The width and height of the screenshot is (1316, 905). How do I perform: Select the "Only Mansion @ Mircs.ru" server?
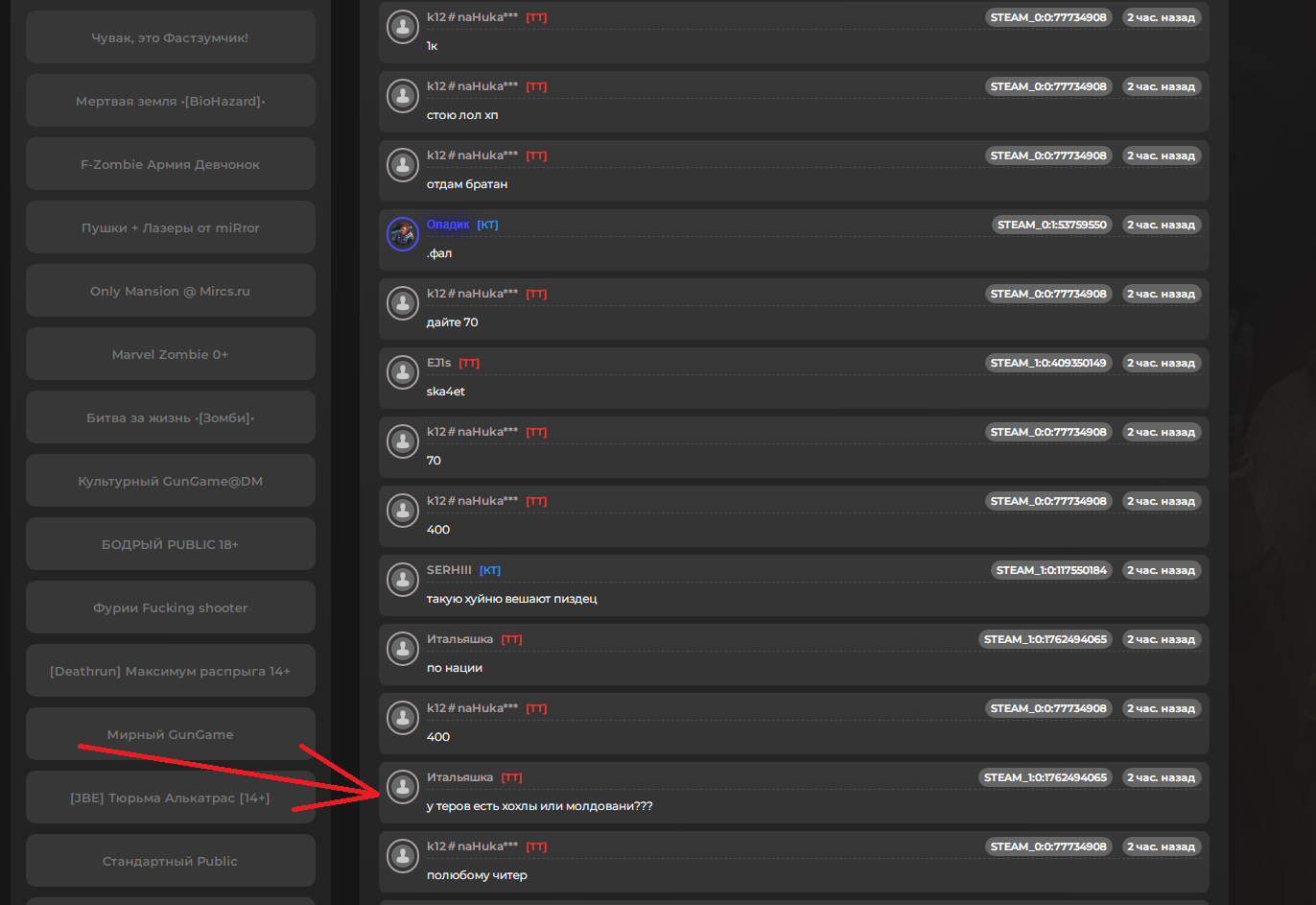tap(171, 291)
